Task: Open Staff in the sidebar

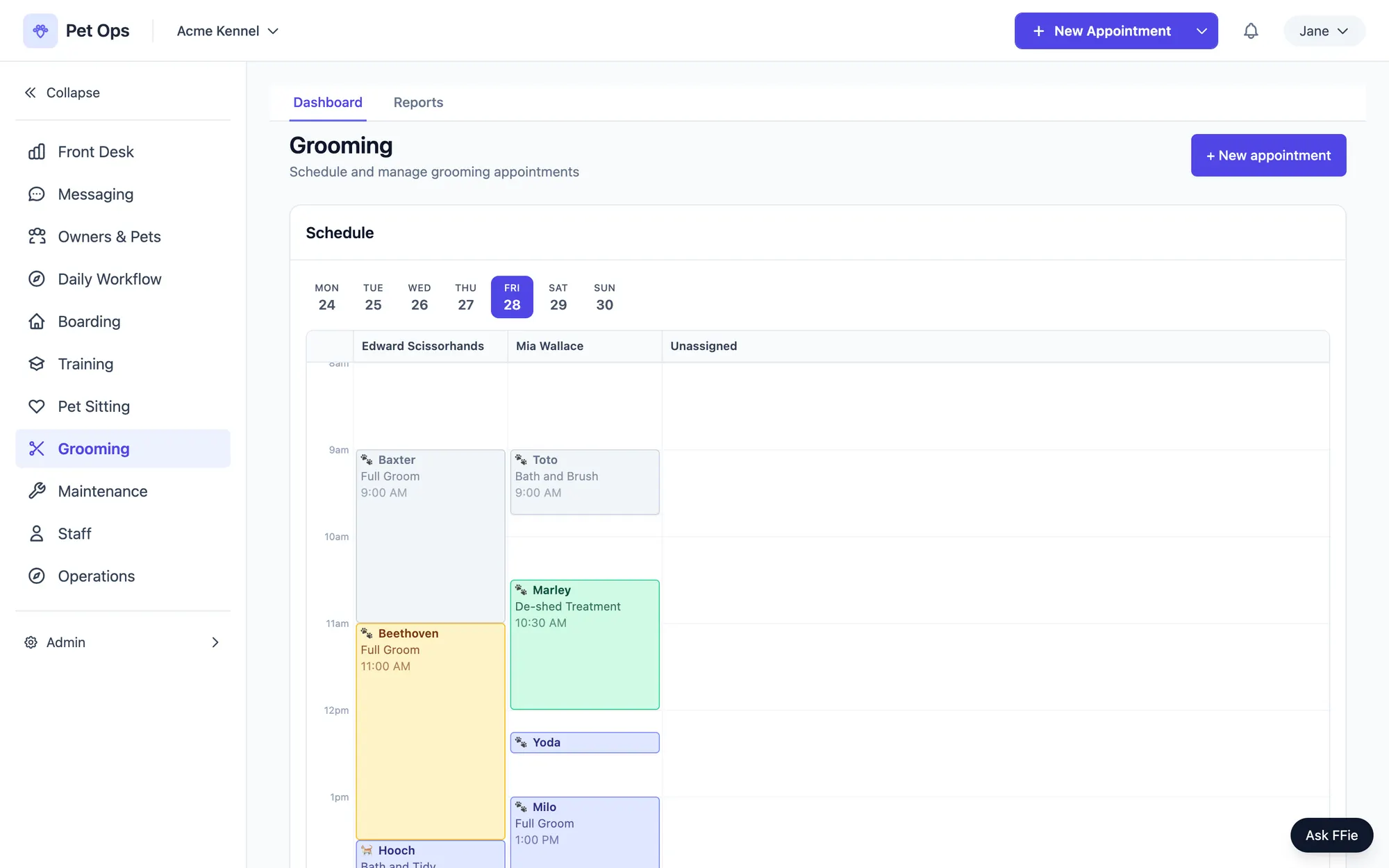Action: click(x=123, y=533)
